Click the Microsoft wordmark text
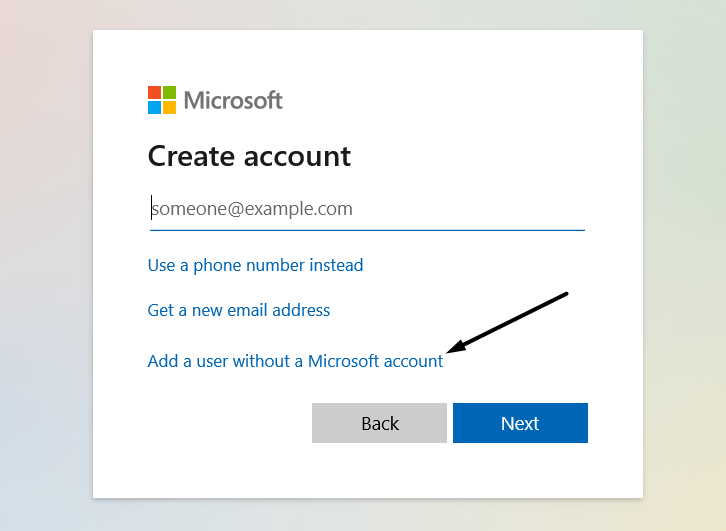 [x=233, y=100]
